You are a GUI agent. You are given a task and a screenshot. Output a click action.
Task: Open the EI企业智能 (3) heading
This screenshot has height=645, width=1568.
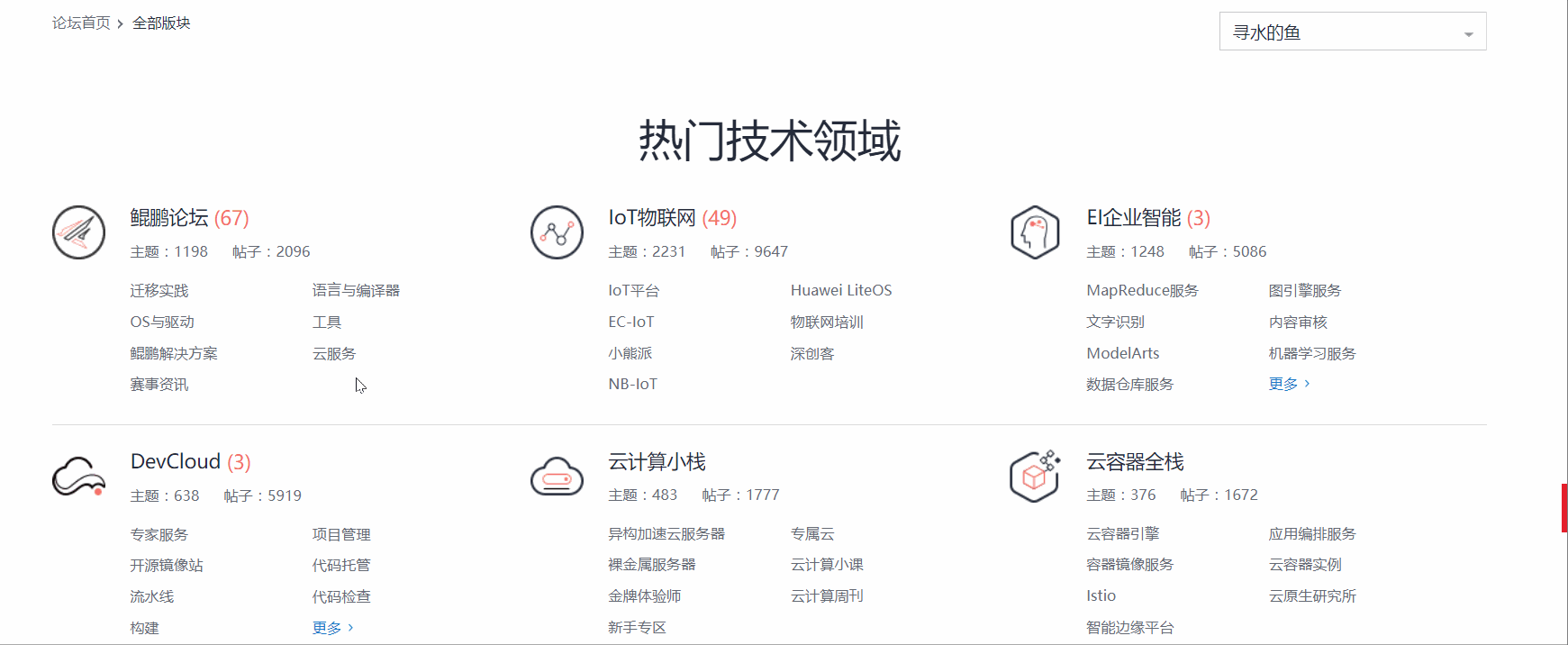point(1148,218)
